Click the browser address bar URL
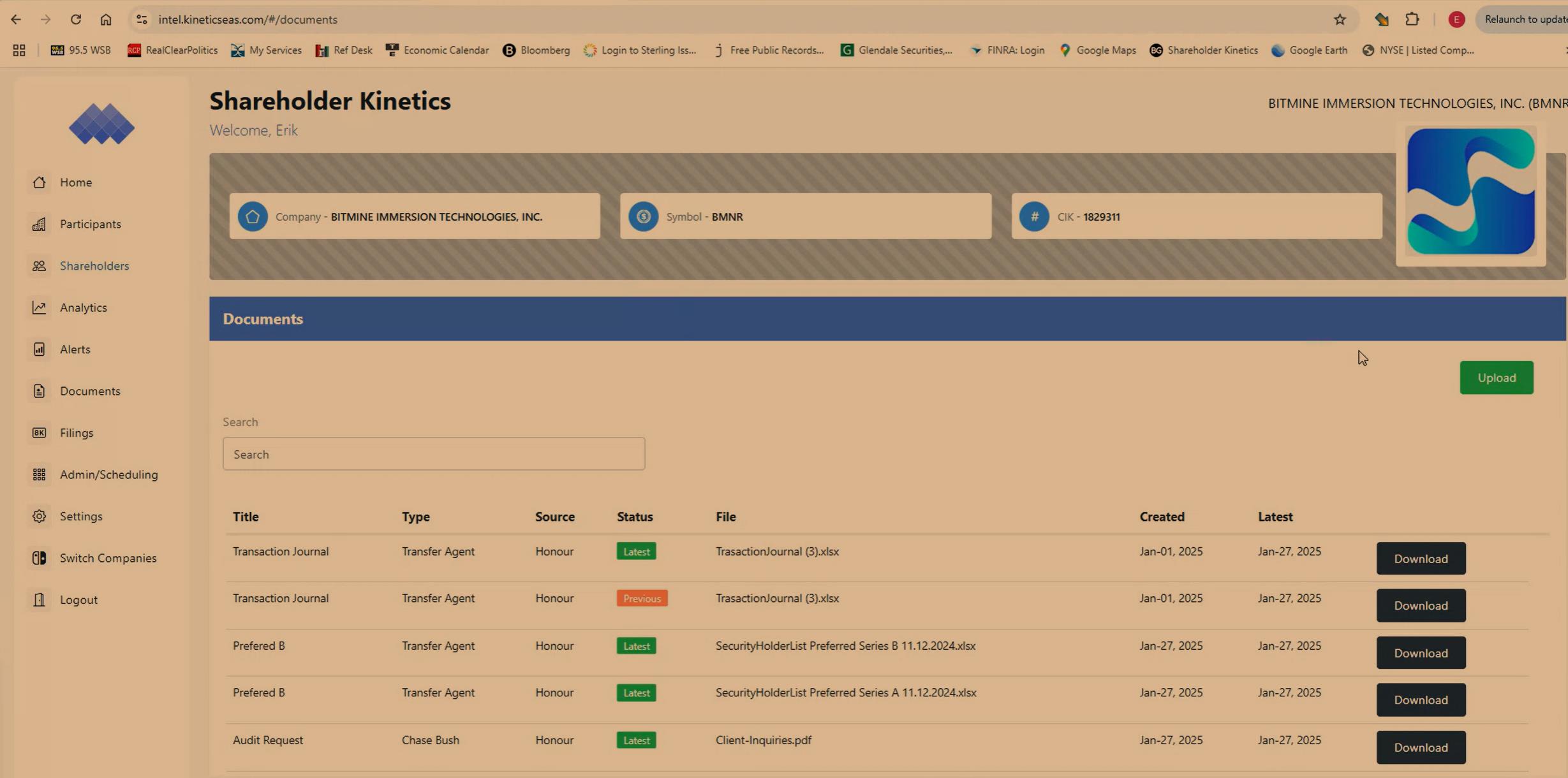Screen dimensions: 1568x778 [248, 19]
